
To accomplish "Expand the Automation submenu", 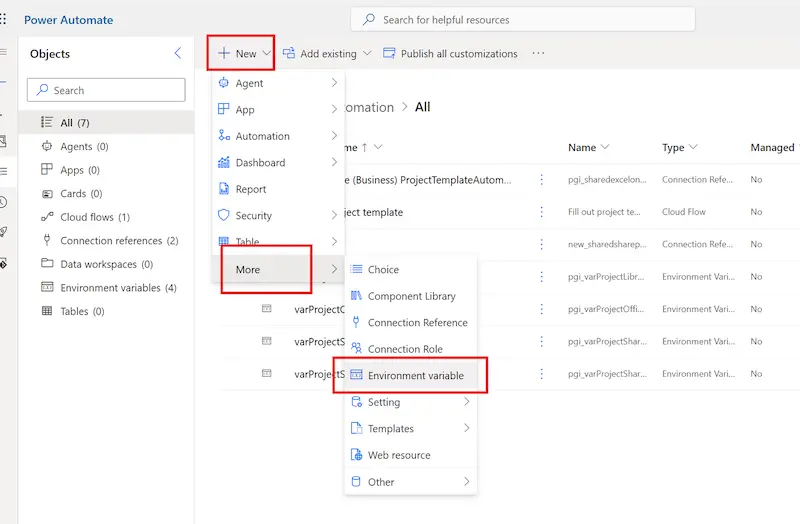I will click(278, 136).
